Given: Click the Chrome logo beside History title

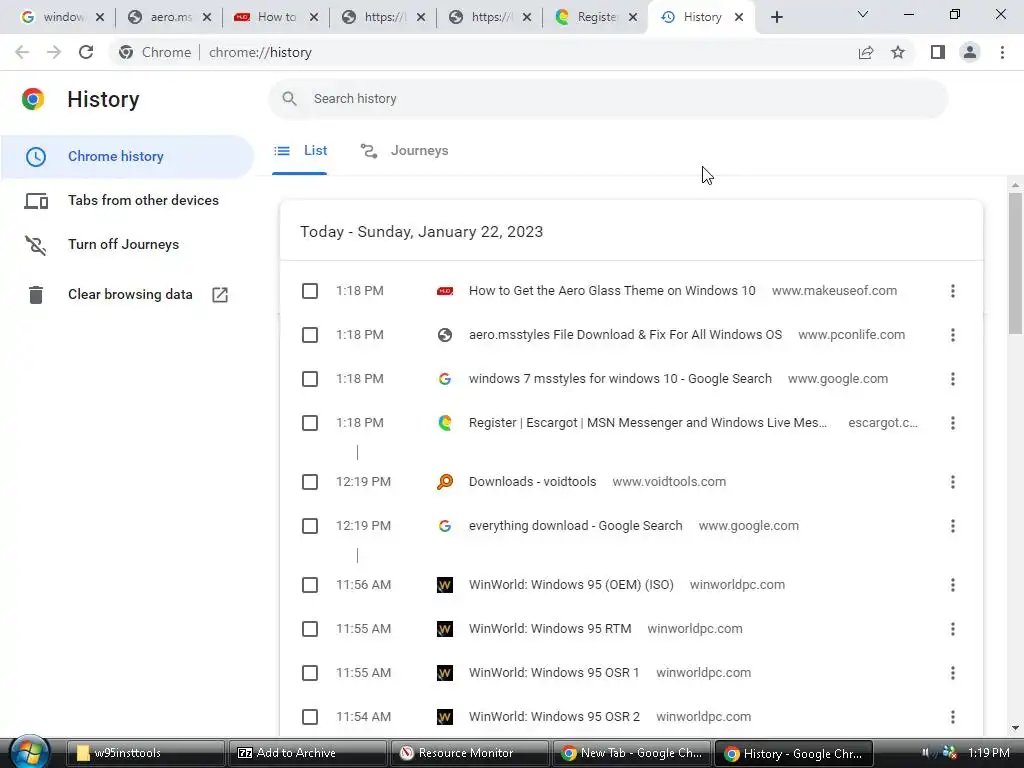Looking at the screenshot, I should pos(33,99).
